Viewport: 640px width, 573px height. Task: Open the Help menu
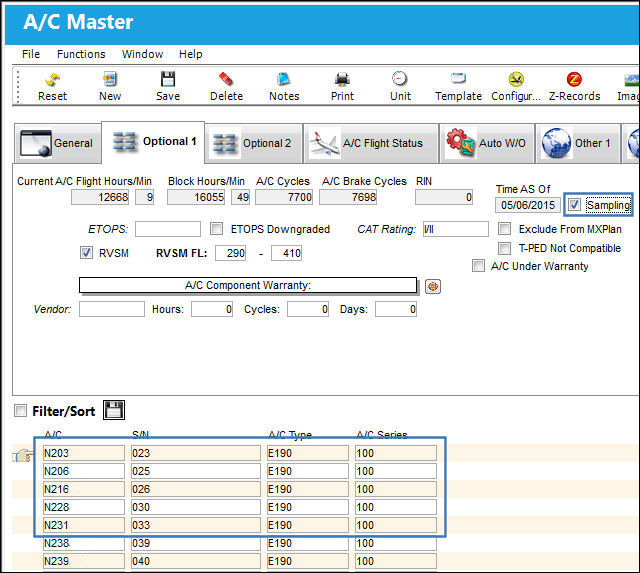[x=191, y=54]
